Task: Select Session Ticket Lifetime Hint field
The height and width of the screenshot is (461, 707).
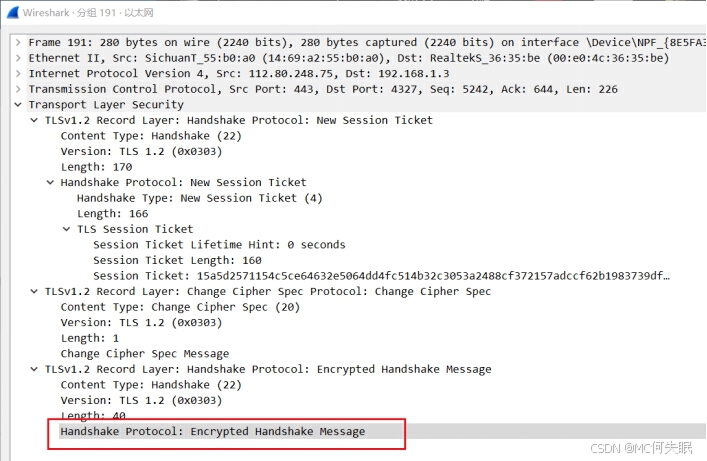Action: point(219,244)
